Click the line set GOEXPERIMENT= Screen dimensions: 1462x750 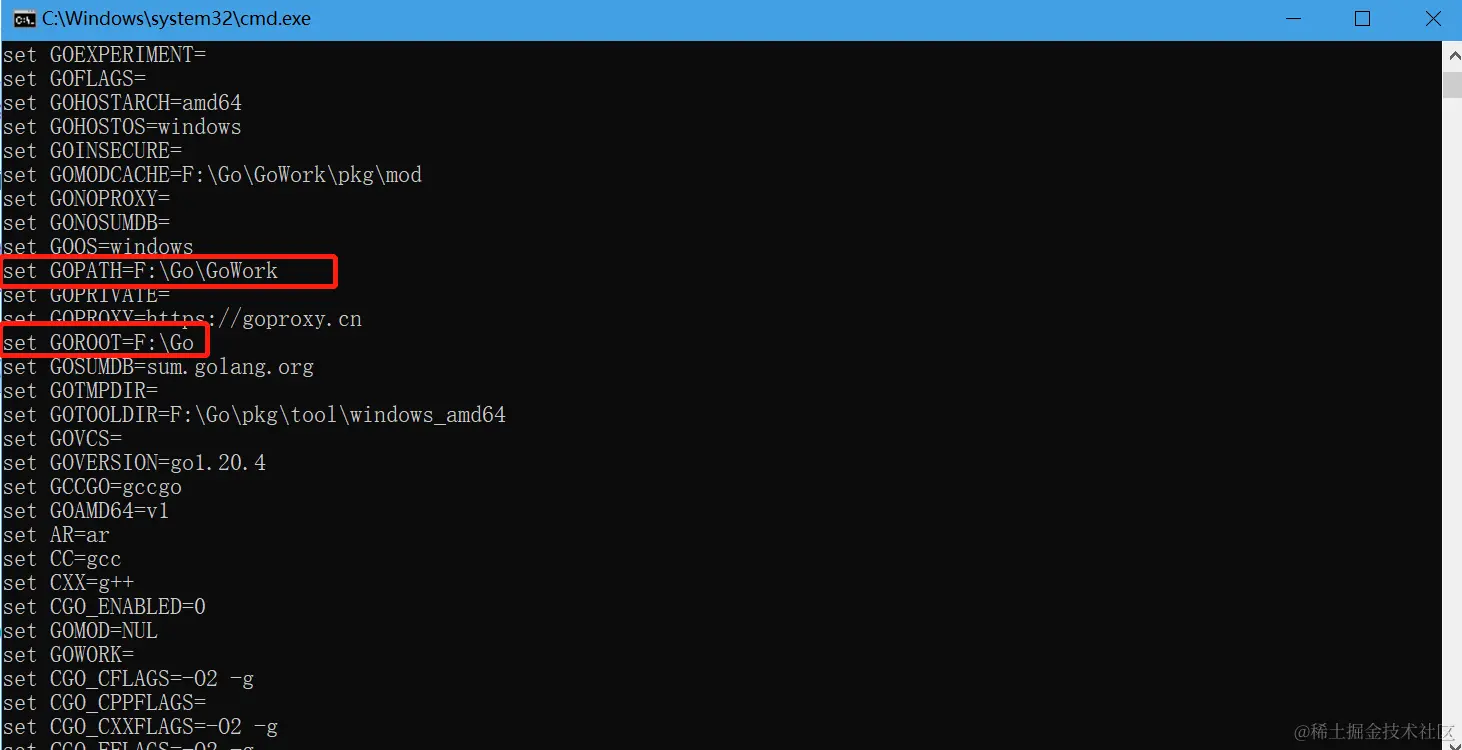pyautogui.click(x=104, y=55)
